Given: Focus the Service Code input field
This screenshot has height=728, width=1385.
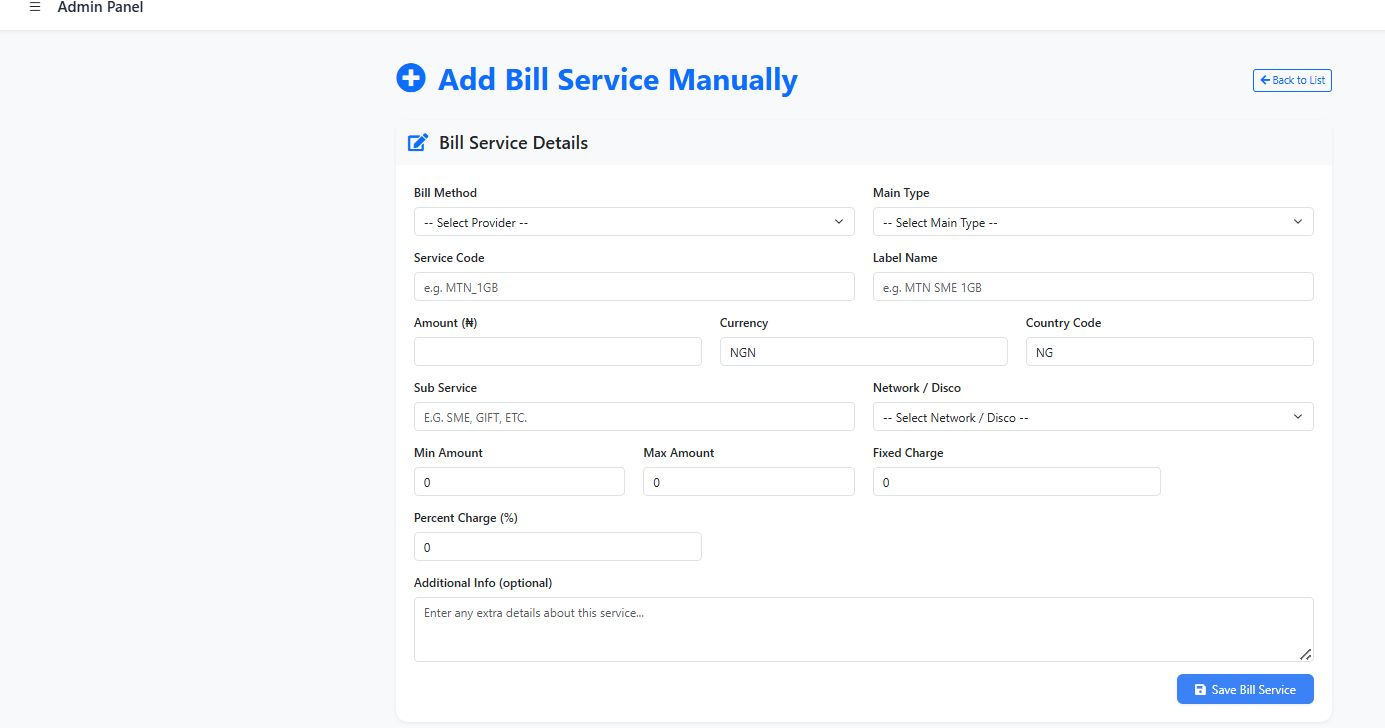Looking at the screenshot, I should coord(634,287).
